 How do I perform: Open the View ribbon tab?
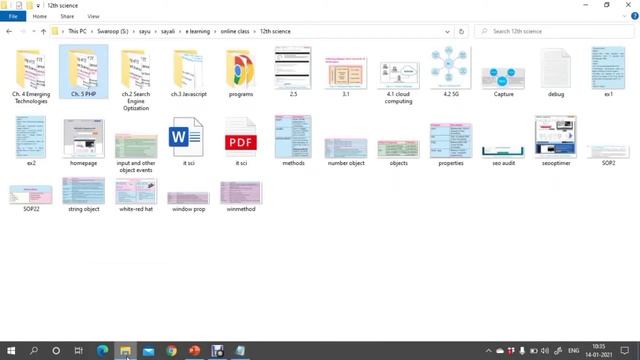tap(93, 16)
